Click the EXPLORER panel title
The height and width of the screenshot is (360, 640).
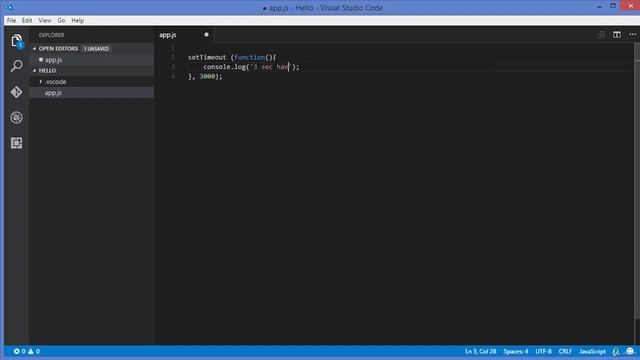pos(51,35)
